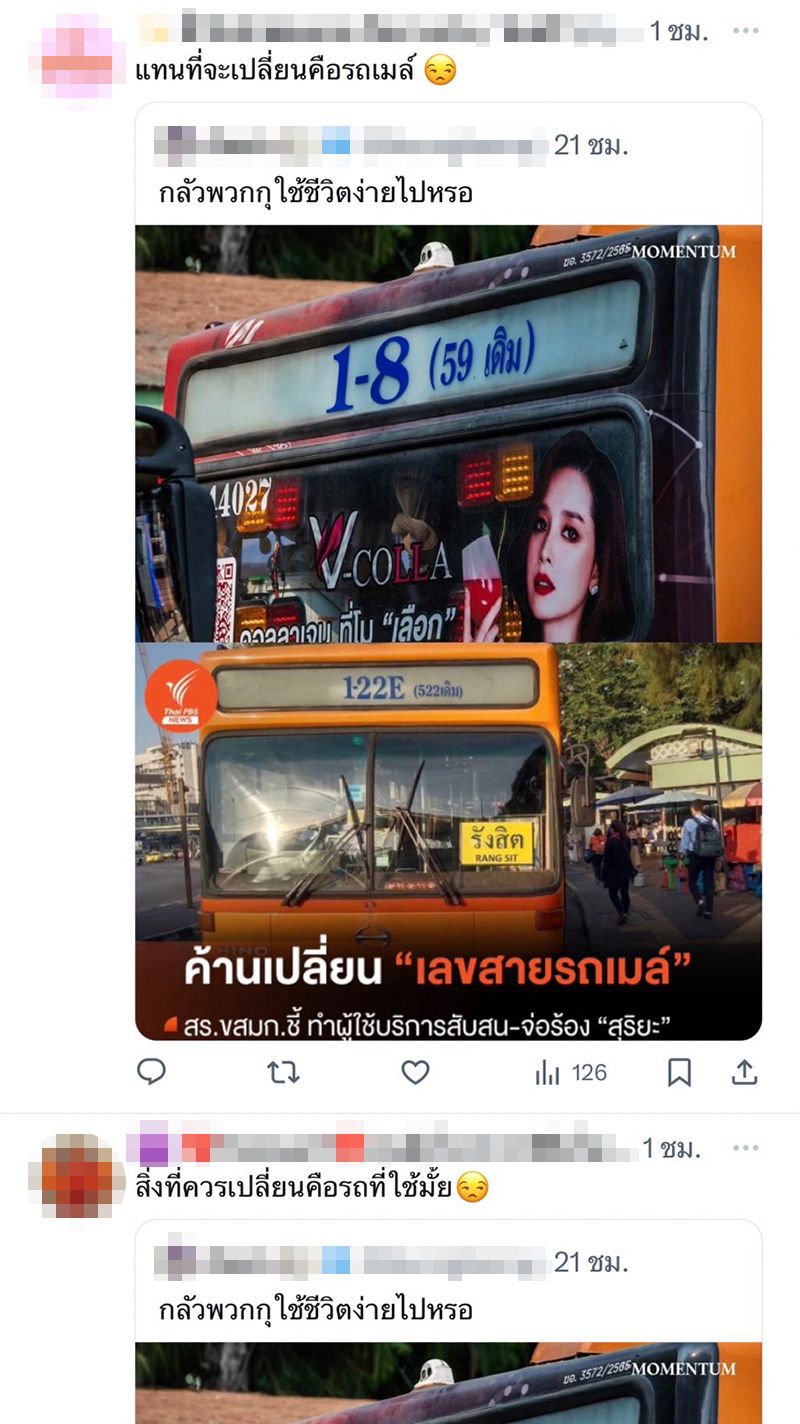The width and height of the screenshot is (800, 1424).
Task: Open the quoted tweet text in the second post
Action: (x=315, y=1309)
